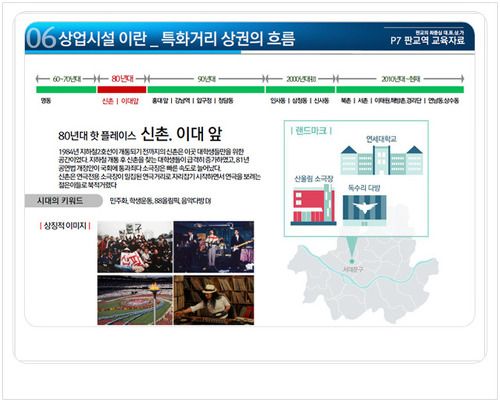The image size is (500, 402).
Task: Click the red 신촌 district label
Action: click(108, 101)
